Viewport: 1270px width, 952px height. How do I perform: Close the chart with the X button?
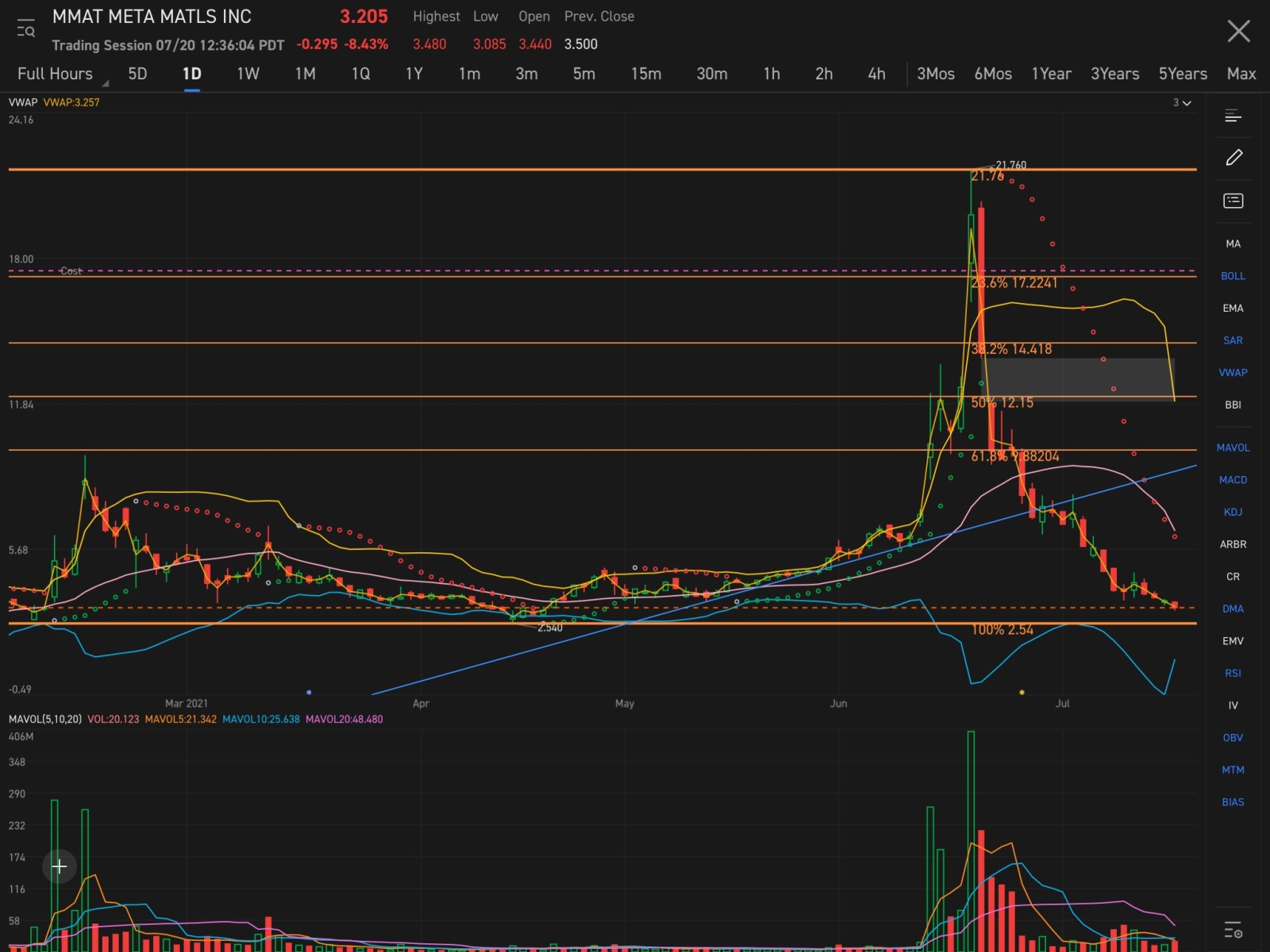coord(1238,31)
